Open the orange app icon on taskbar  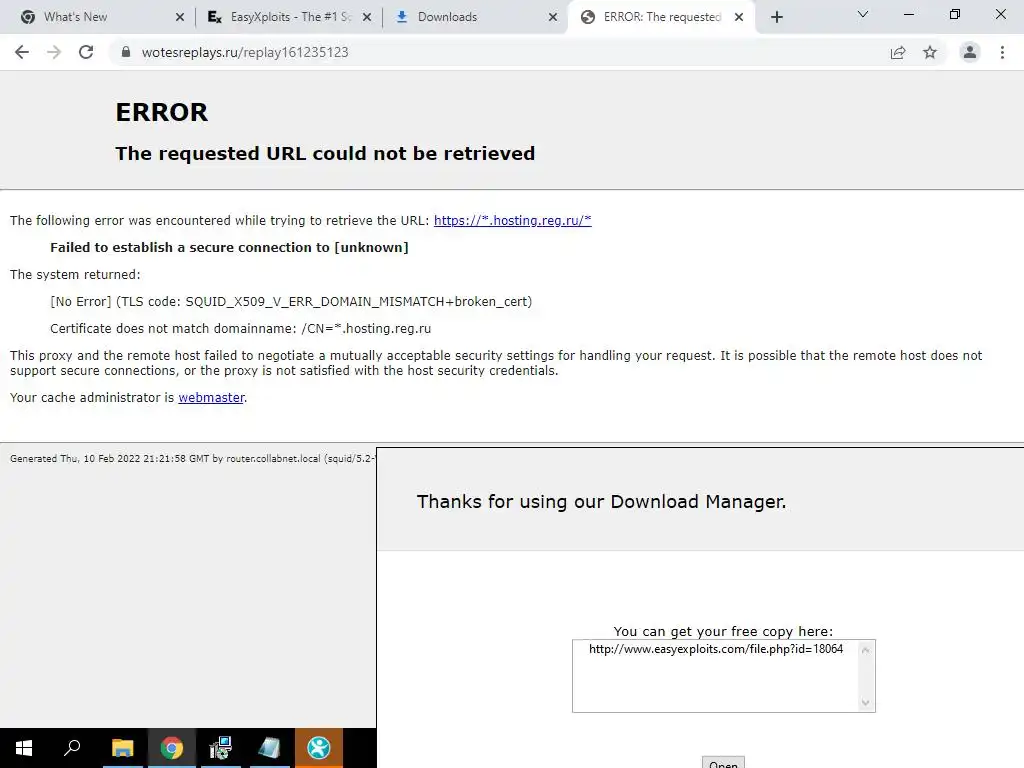[319, 748]
